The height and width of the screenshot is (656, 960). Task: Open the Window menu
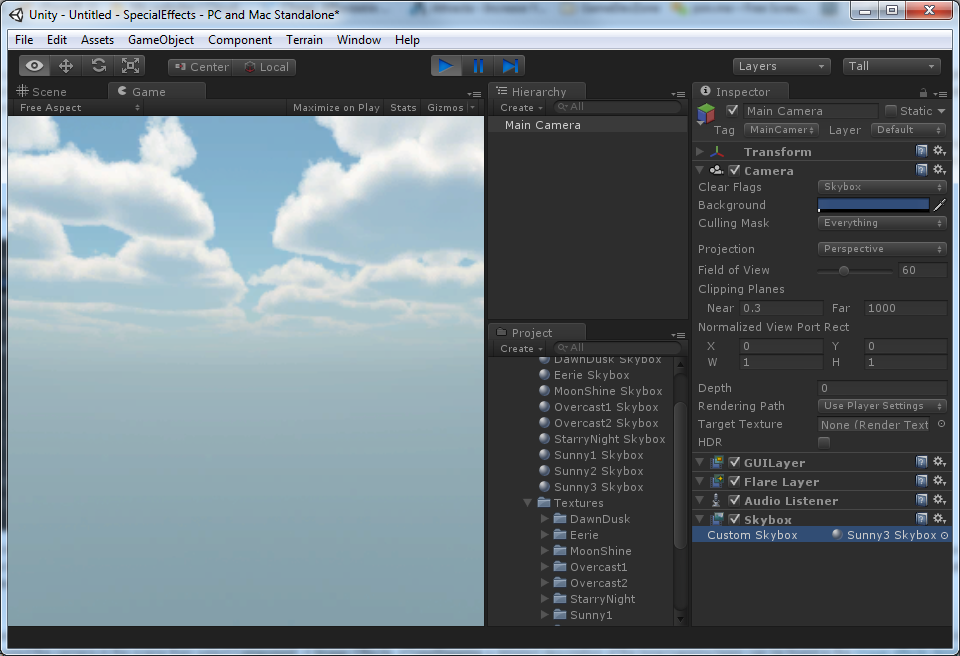point(359,40)
